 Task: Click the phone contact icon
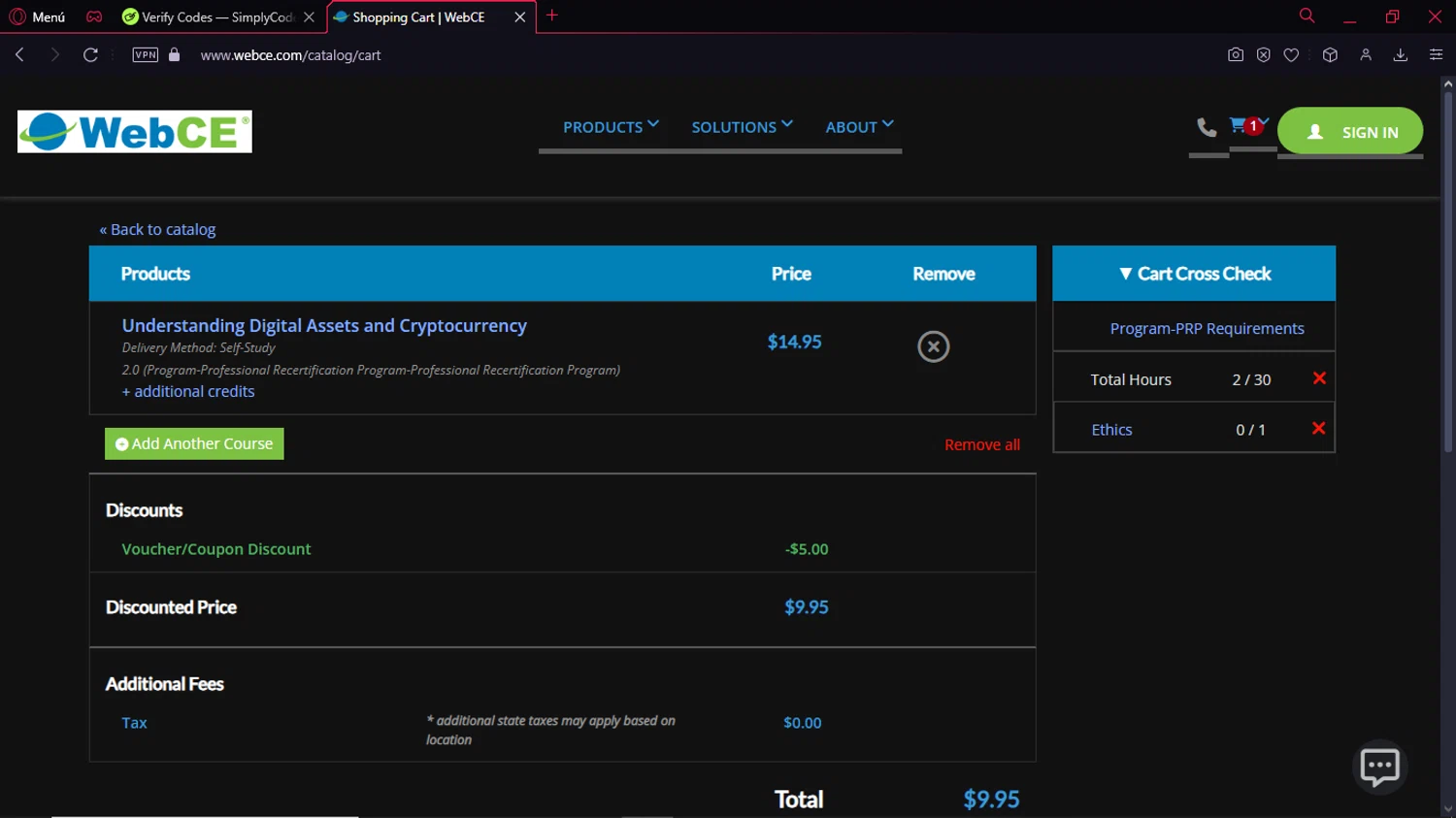point(1207,127)
